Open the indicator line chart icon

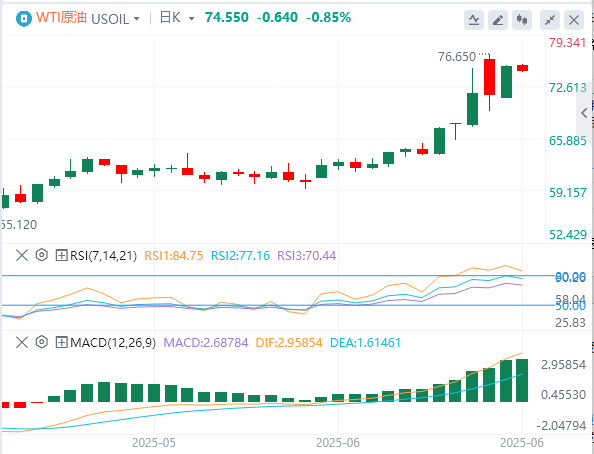coord(474,20)
